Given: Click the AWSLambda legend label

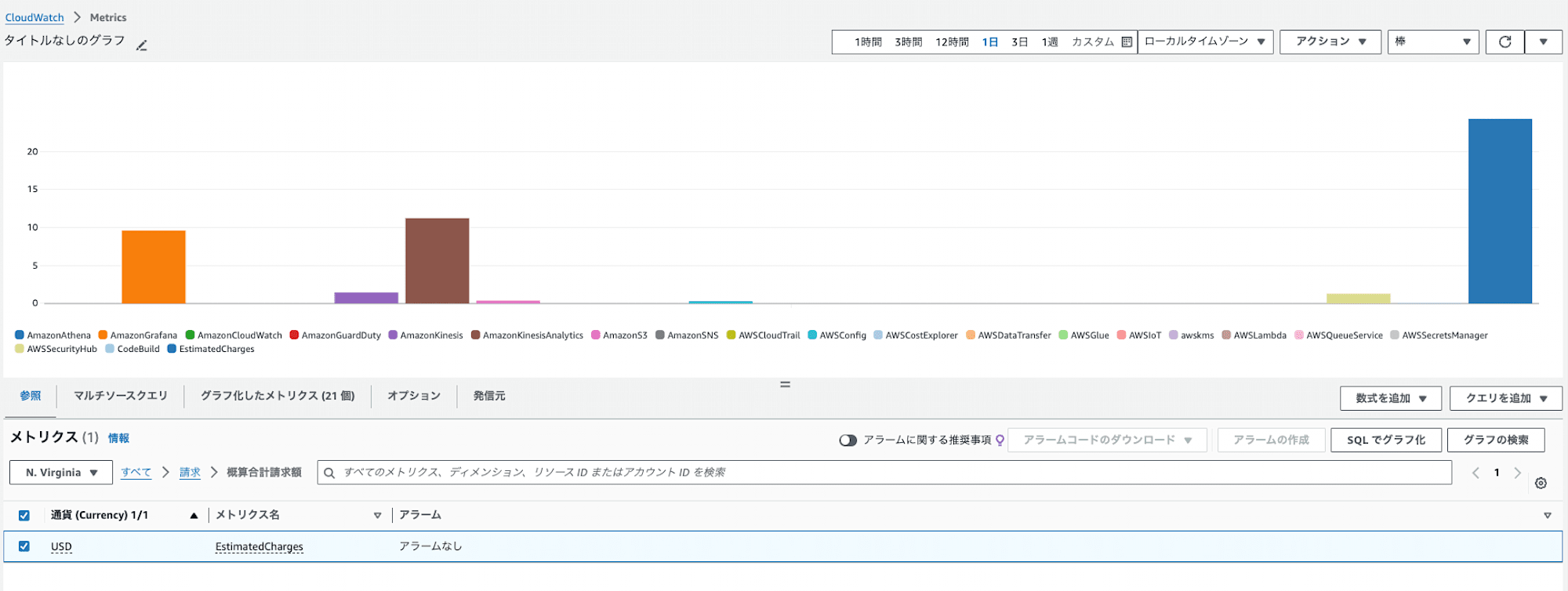Looking at the screenshot, I should pos(1260,335).
